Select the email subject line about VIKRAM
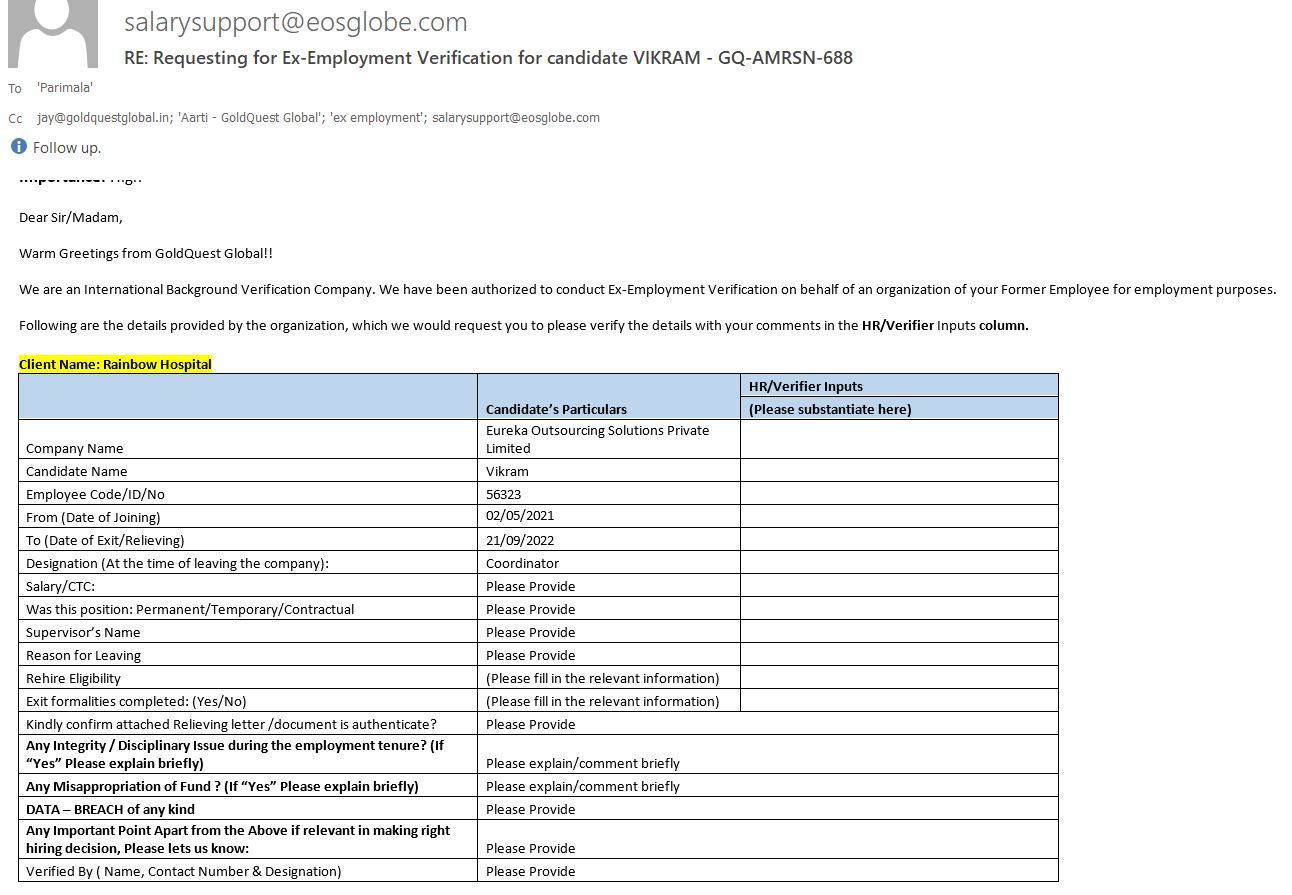Image resolution: width=1292 pixels, height=895 pixels. tap(488, 58)
